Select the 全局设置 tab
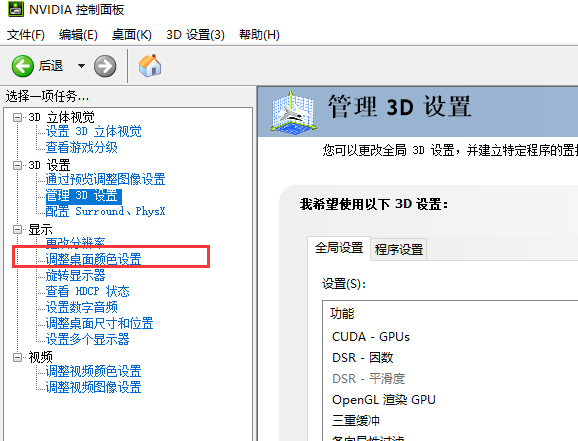 tap(339, 248)
